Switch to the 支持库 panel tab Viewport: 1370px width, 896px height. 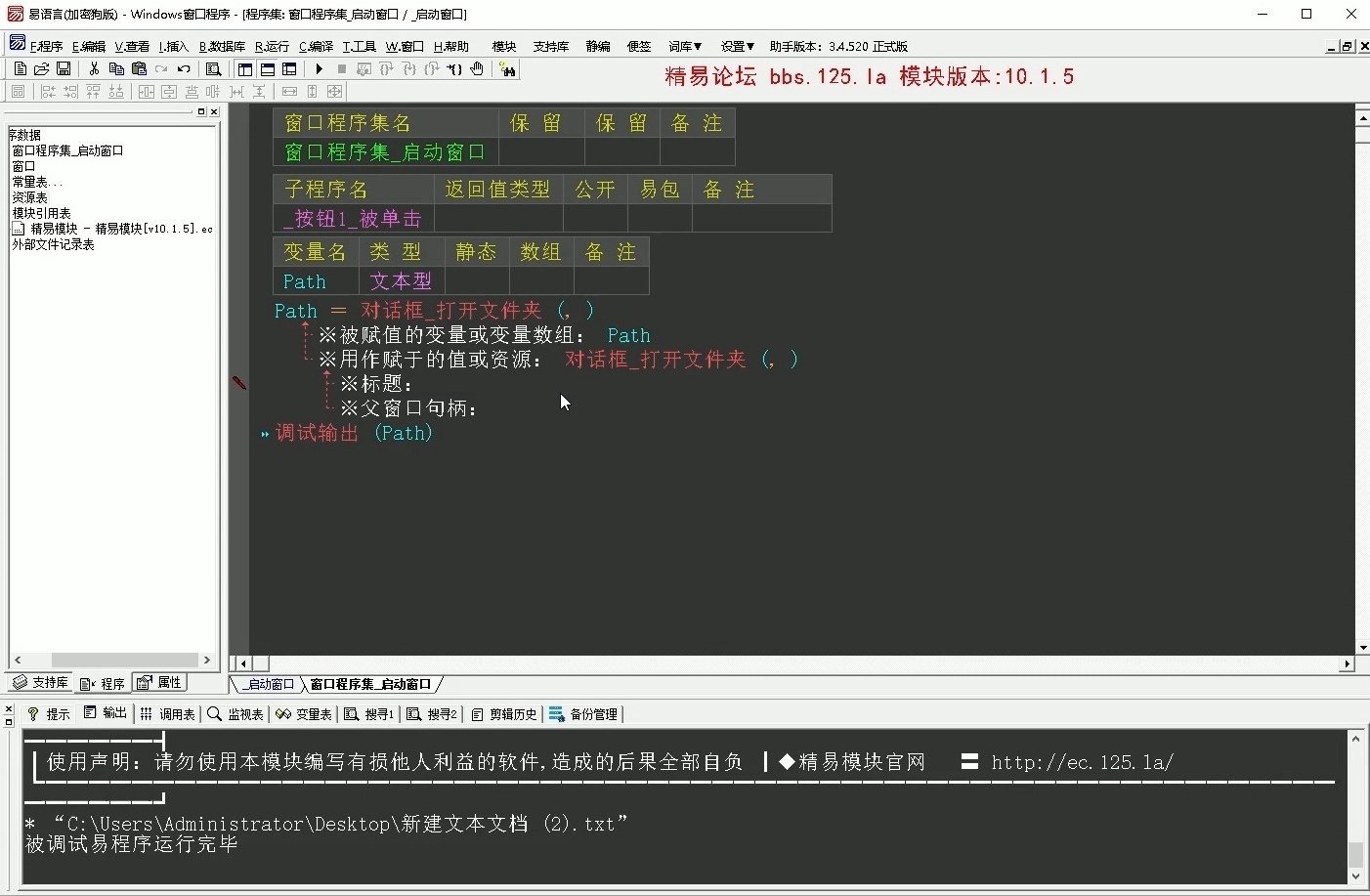(x=40, y=683)
